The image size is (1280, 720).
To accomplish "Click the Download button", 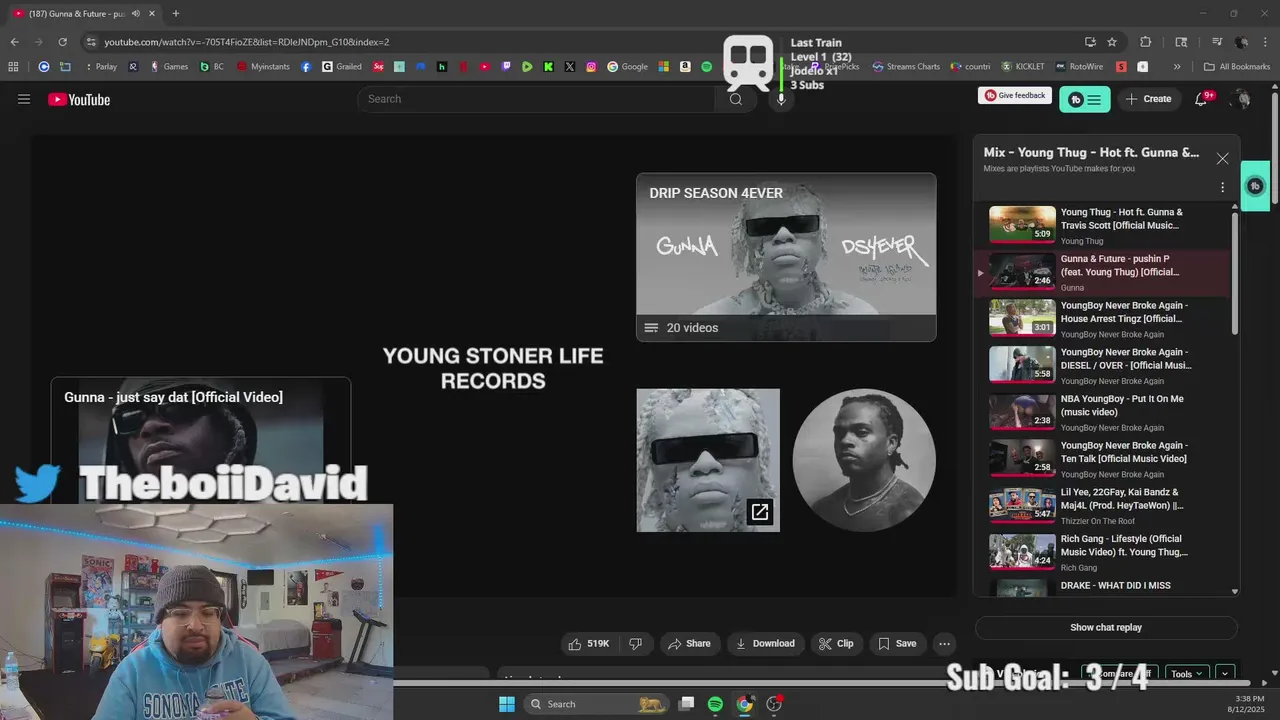I will tap(766, 644).
